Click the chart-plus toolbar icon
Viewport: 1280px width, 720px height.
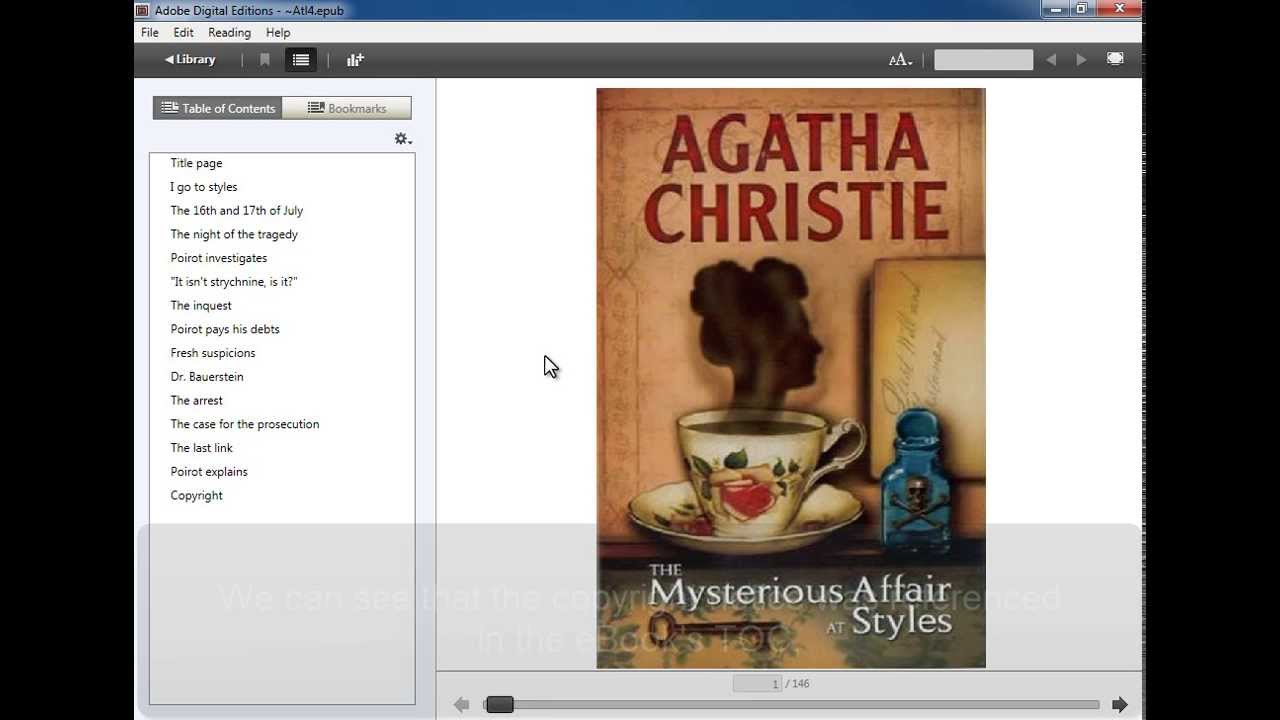[355, 60]
